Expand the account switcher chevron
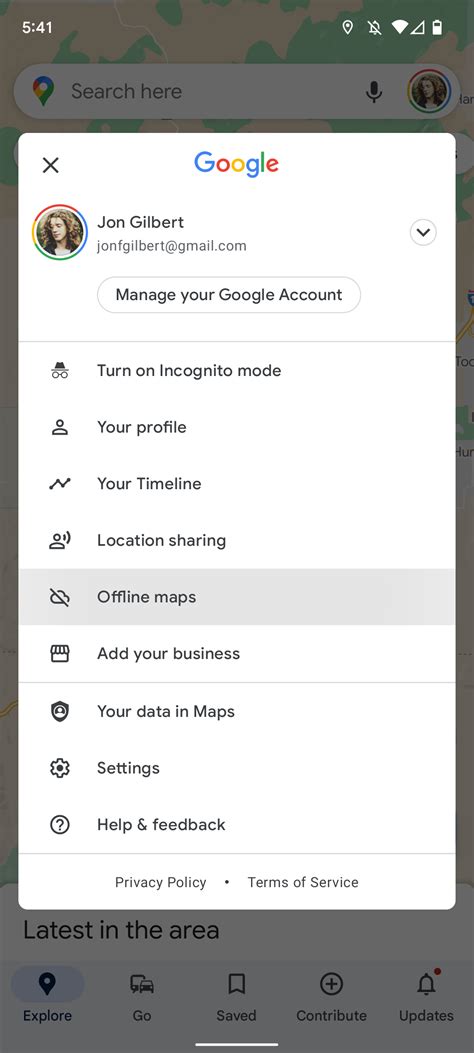Viewport: 474px width, 1053px height. click(x=423, y=233)
